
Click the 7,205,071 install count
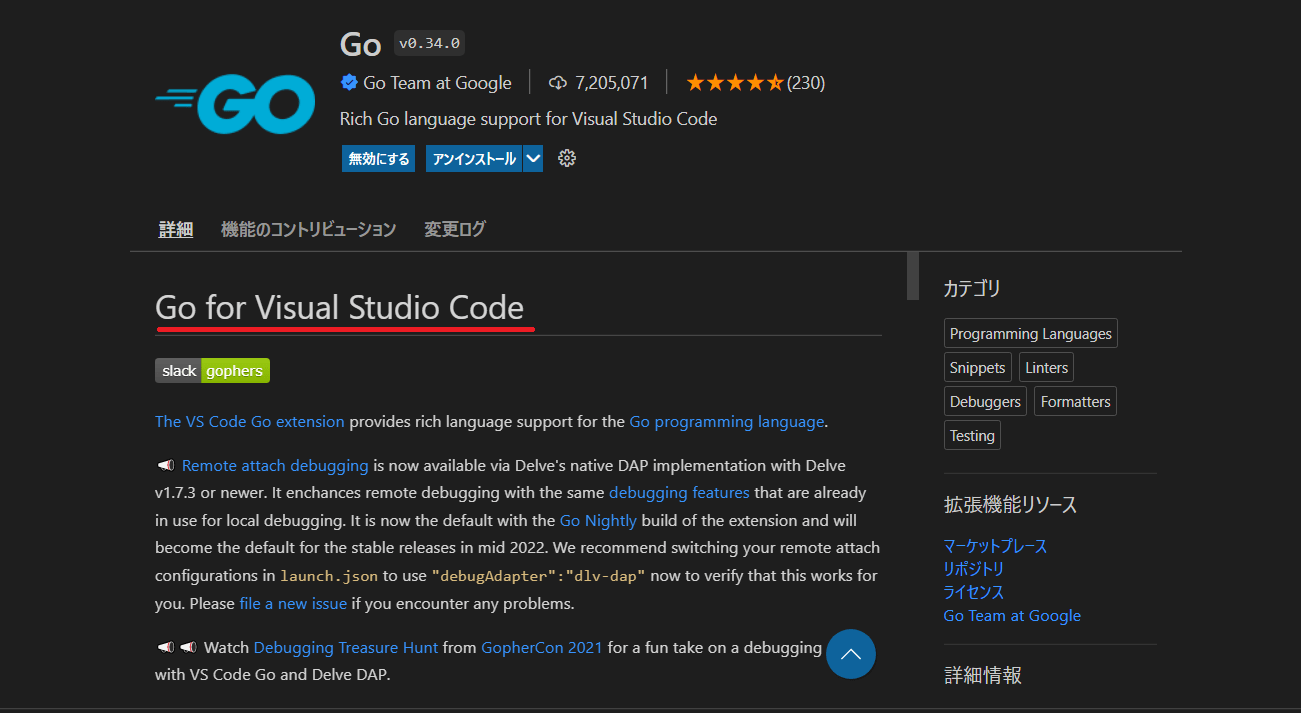[612, 83]
